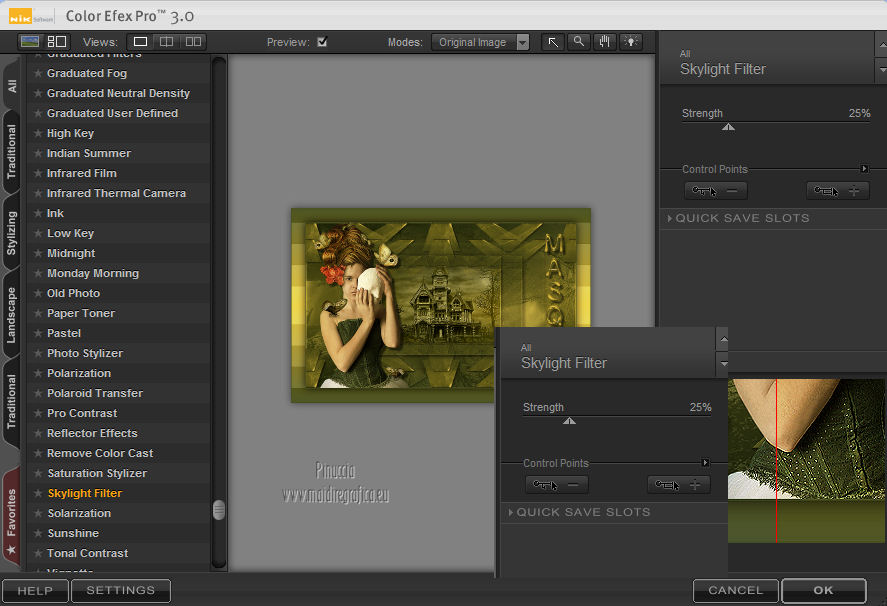Toggle favorite star beside Tonal Contrast

[38, 553]
